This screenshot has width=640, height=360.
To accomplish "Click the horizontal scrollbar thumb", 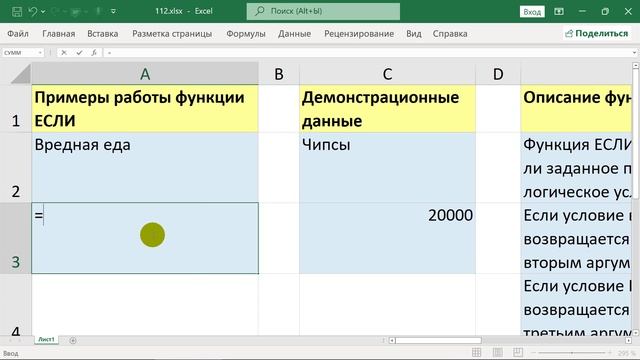I will (x=438, y=340).
